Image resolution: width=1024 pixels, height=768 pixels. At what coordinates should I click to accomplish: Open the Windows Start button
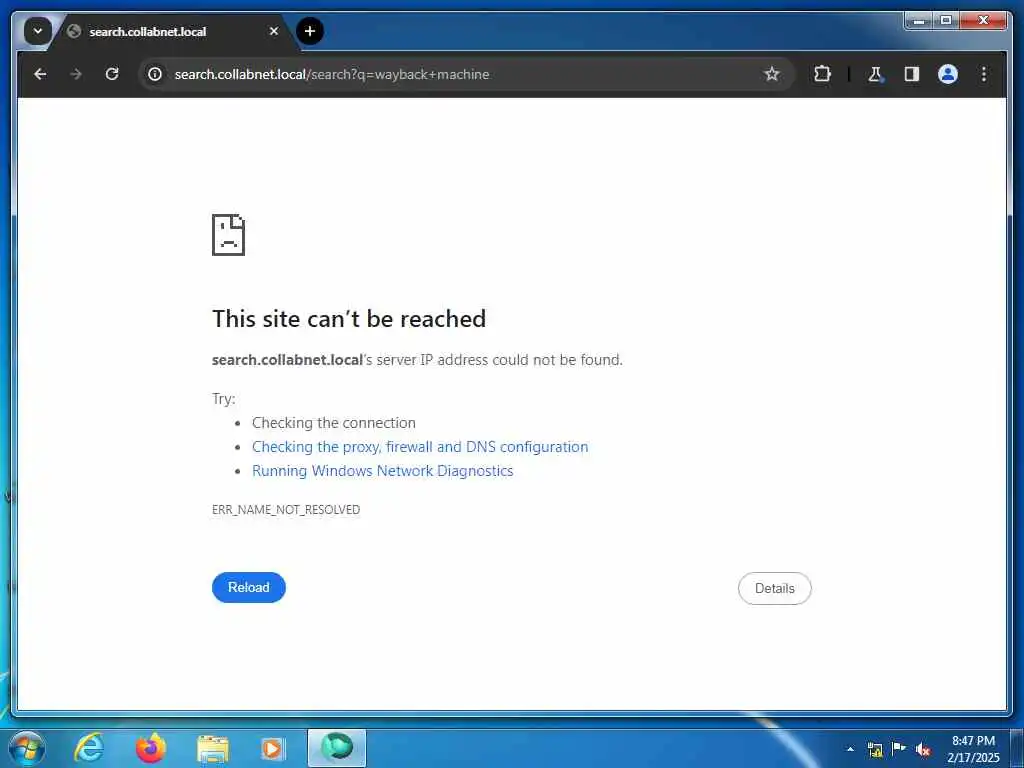[x=27, y=748]
